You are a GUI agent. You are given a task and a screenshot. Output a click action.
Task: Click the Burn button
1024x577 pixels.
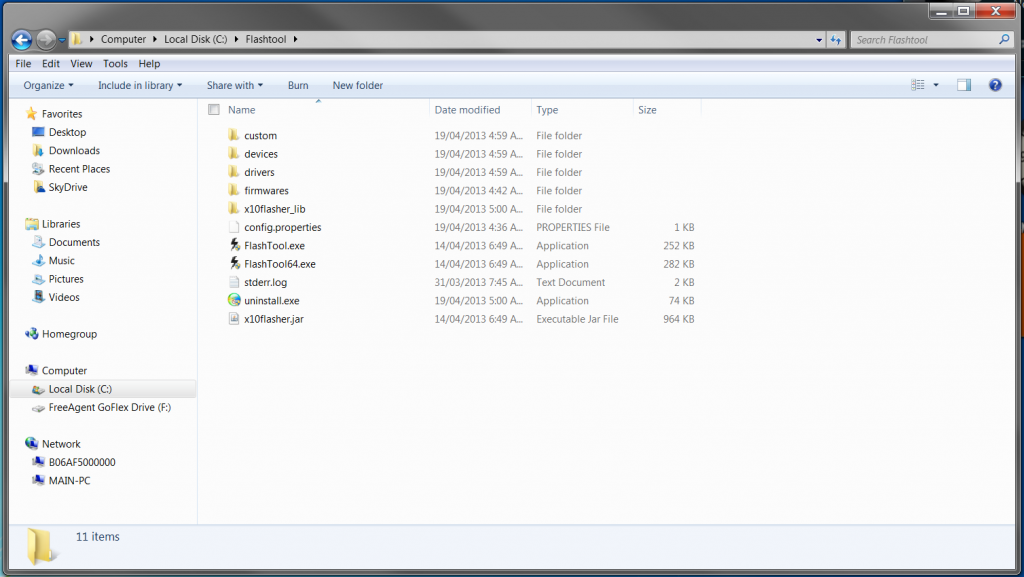pos(298,85)
